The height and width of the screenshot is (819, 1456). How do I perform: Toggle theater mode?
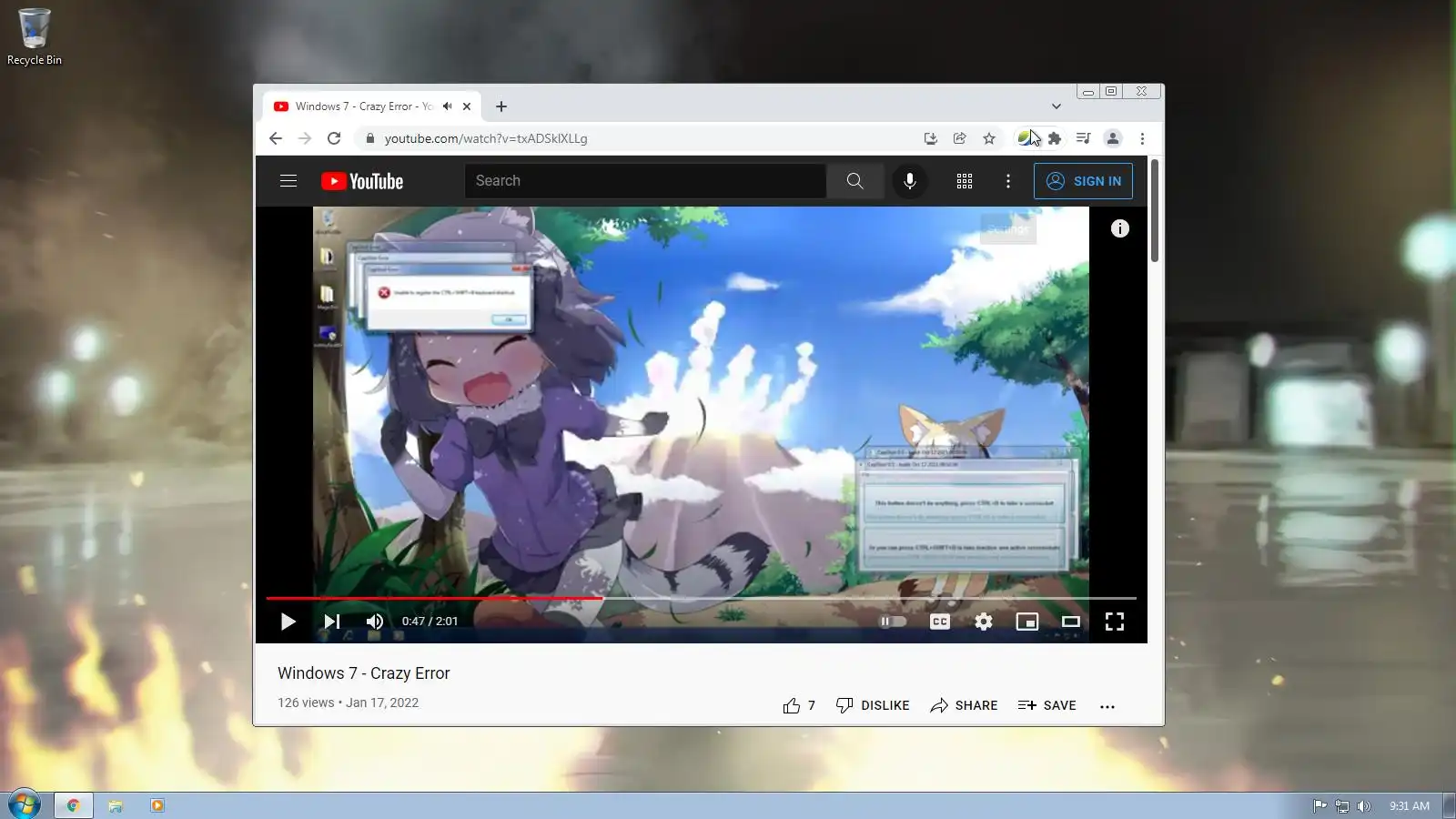click(1071, 622)
